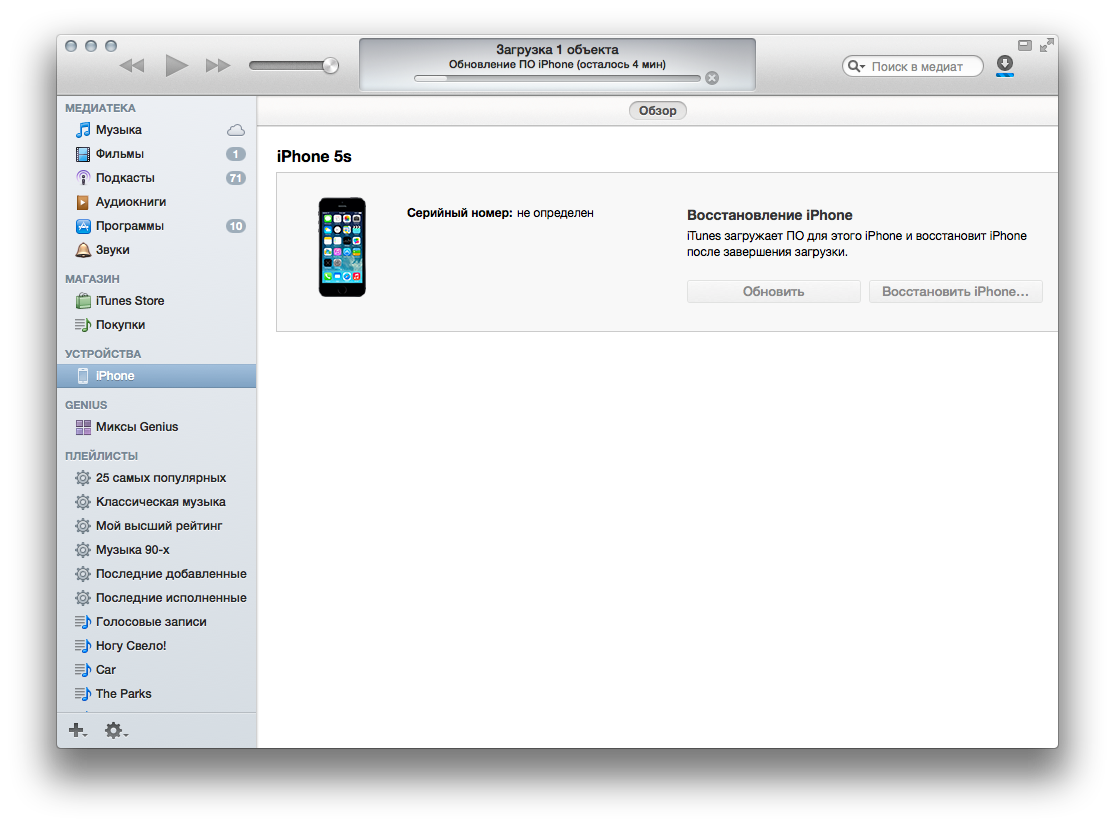Click the iPhone 5s device image
Screen dimensions: 1115x827
click(x=342, y=247)
